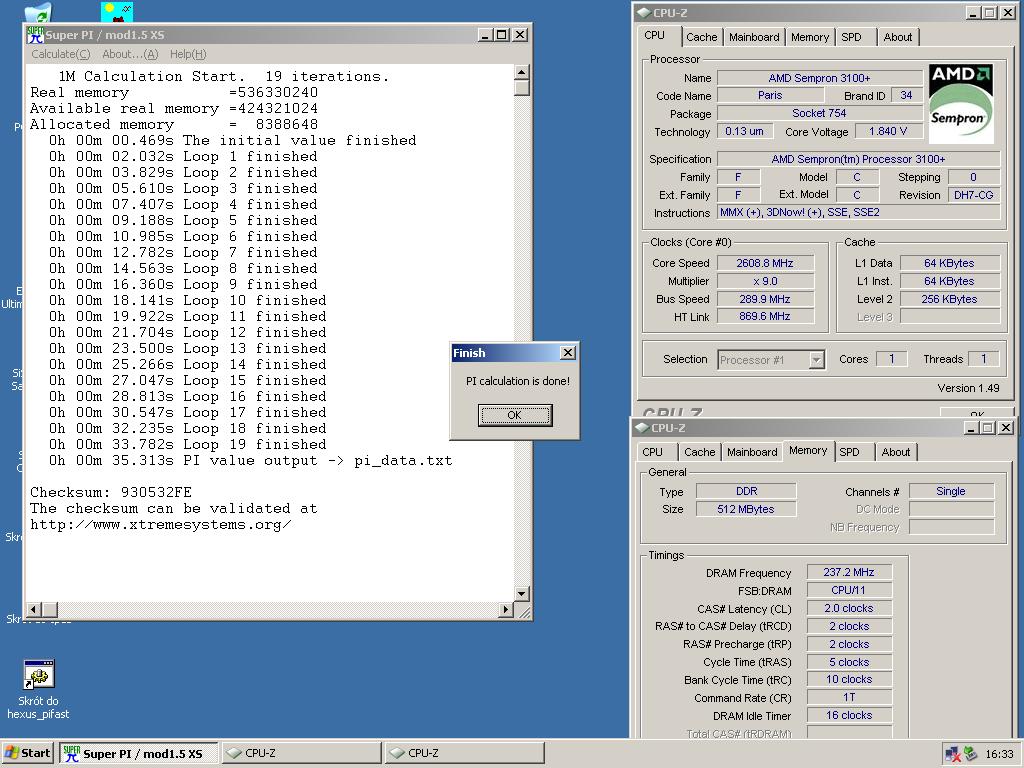Switch to Memory tab in top CPU-Z
Screen dimensions: 1024x768
pos(810,37)
